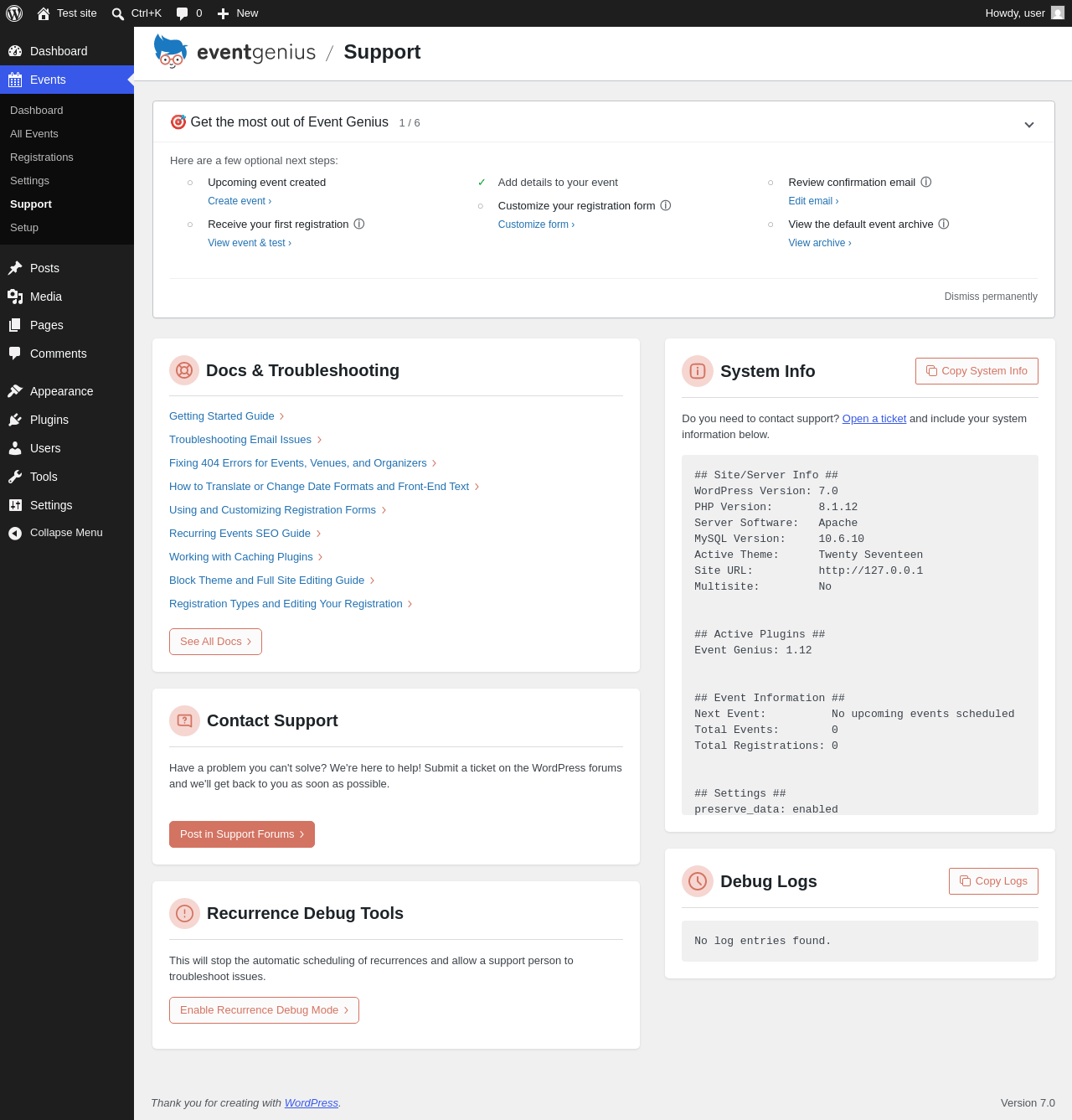The height and width of the screenshot is (1120, 1072).
Task: Open the WordPress Dashboard menu
Action: click(67, 51)
